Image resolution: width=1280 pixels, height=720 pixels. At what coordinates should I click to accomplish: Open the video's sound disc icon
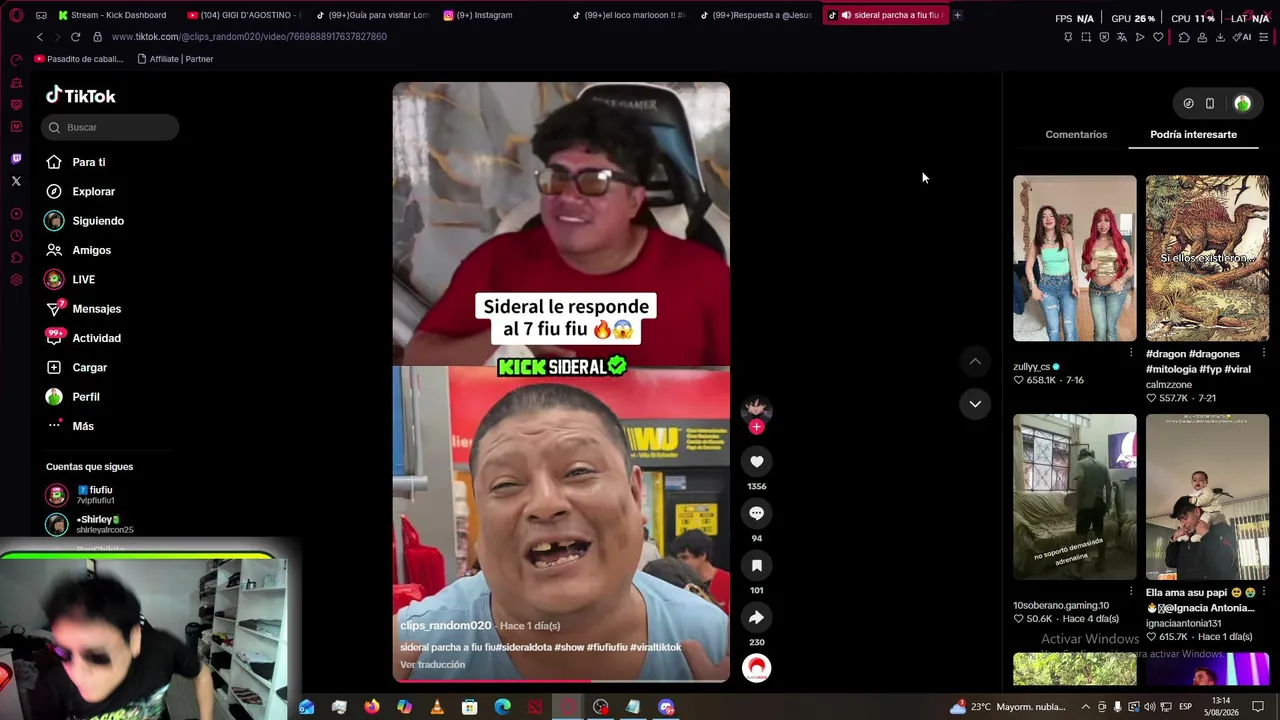pyautogui.click(x=756, y=667)
